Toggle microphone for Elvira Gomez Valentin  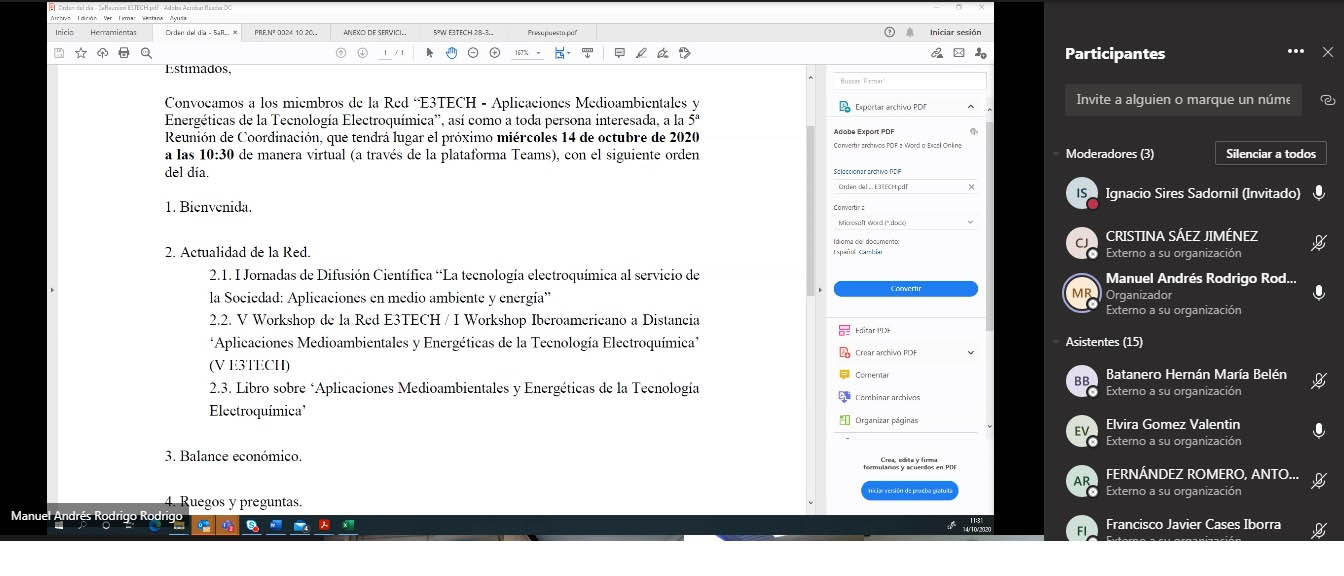click(x=1319, y=431)
